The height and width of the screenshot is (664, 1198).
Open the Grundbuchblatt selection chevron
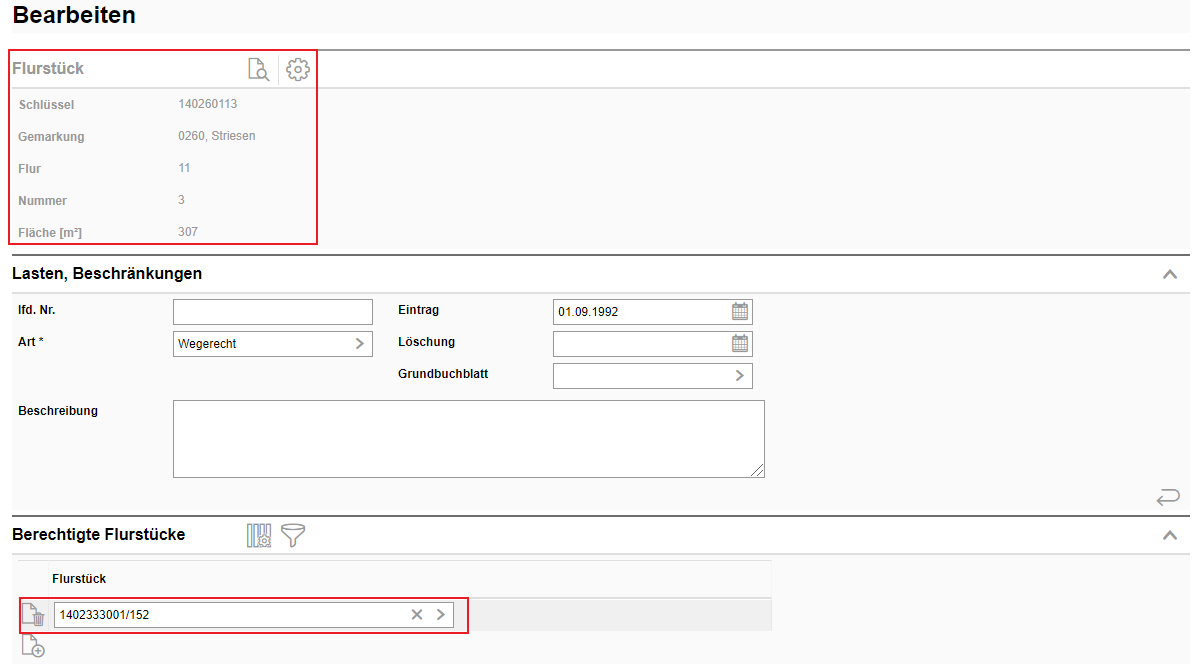(x=740, y=376)
